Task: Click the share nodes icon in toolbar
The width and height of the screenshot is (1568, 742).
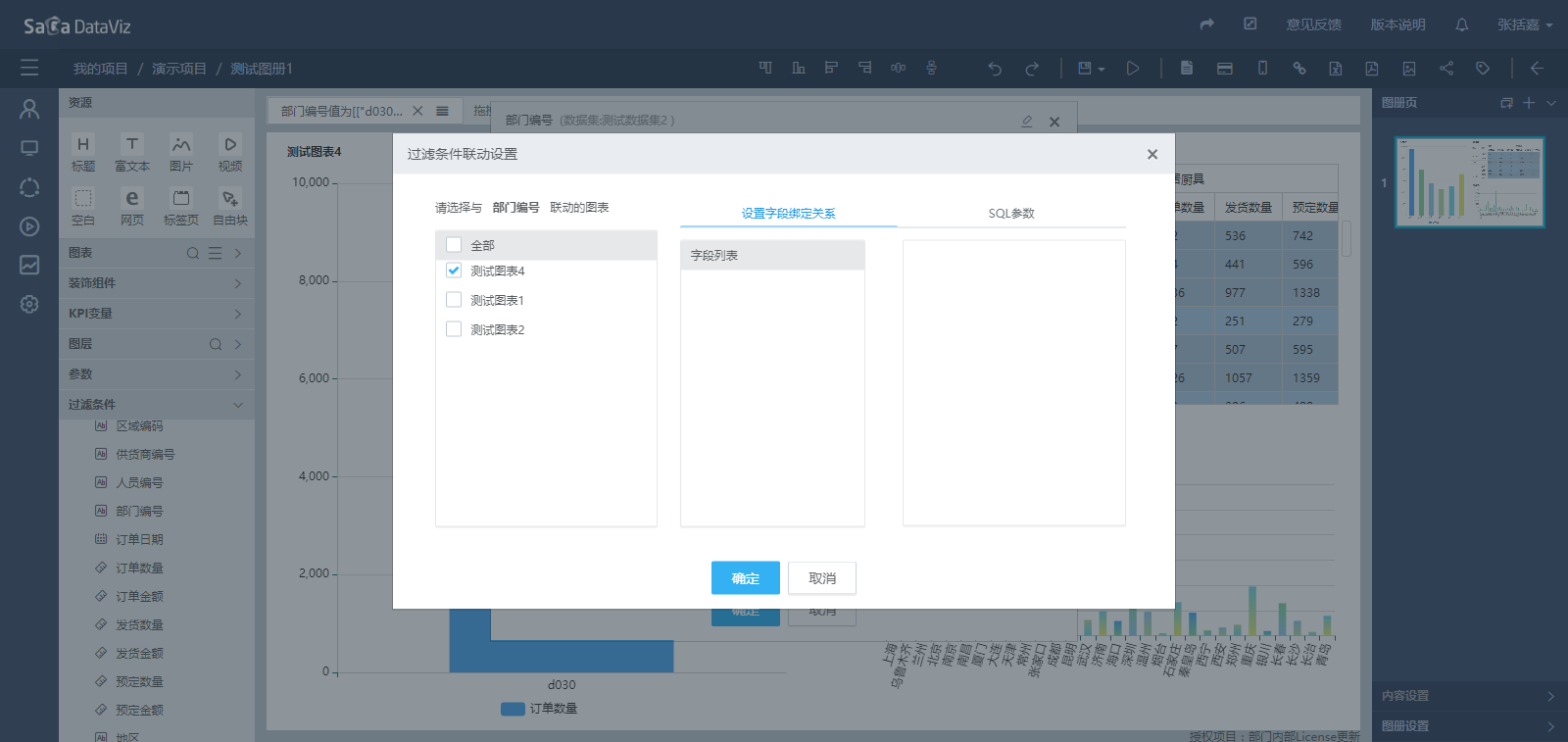Action: (x=1446, y=69)
